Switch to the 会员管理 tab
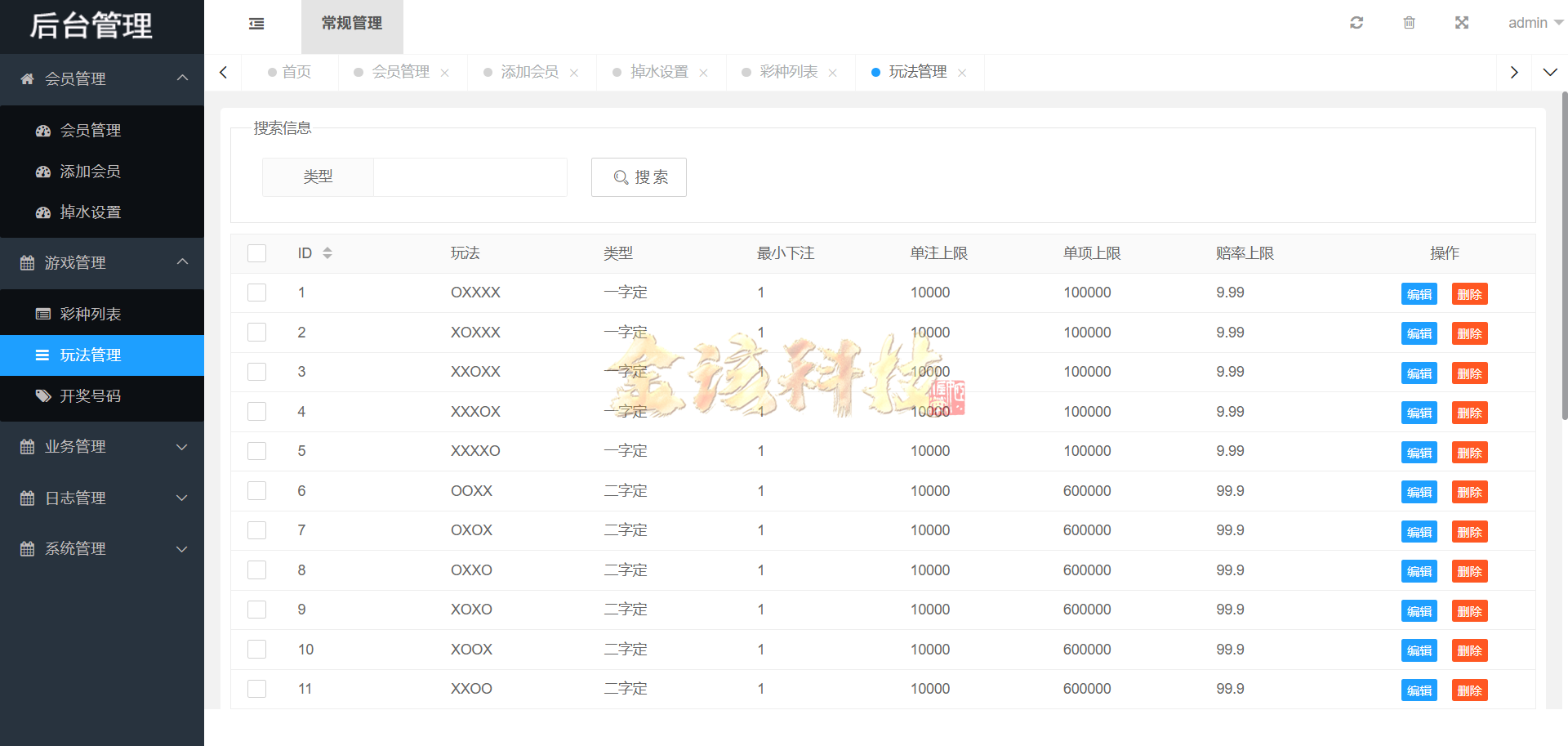Viewport: 1568px width, 746px height. click(400, 72)
